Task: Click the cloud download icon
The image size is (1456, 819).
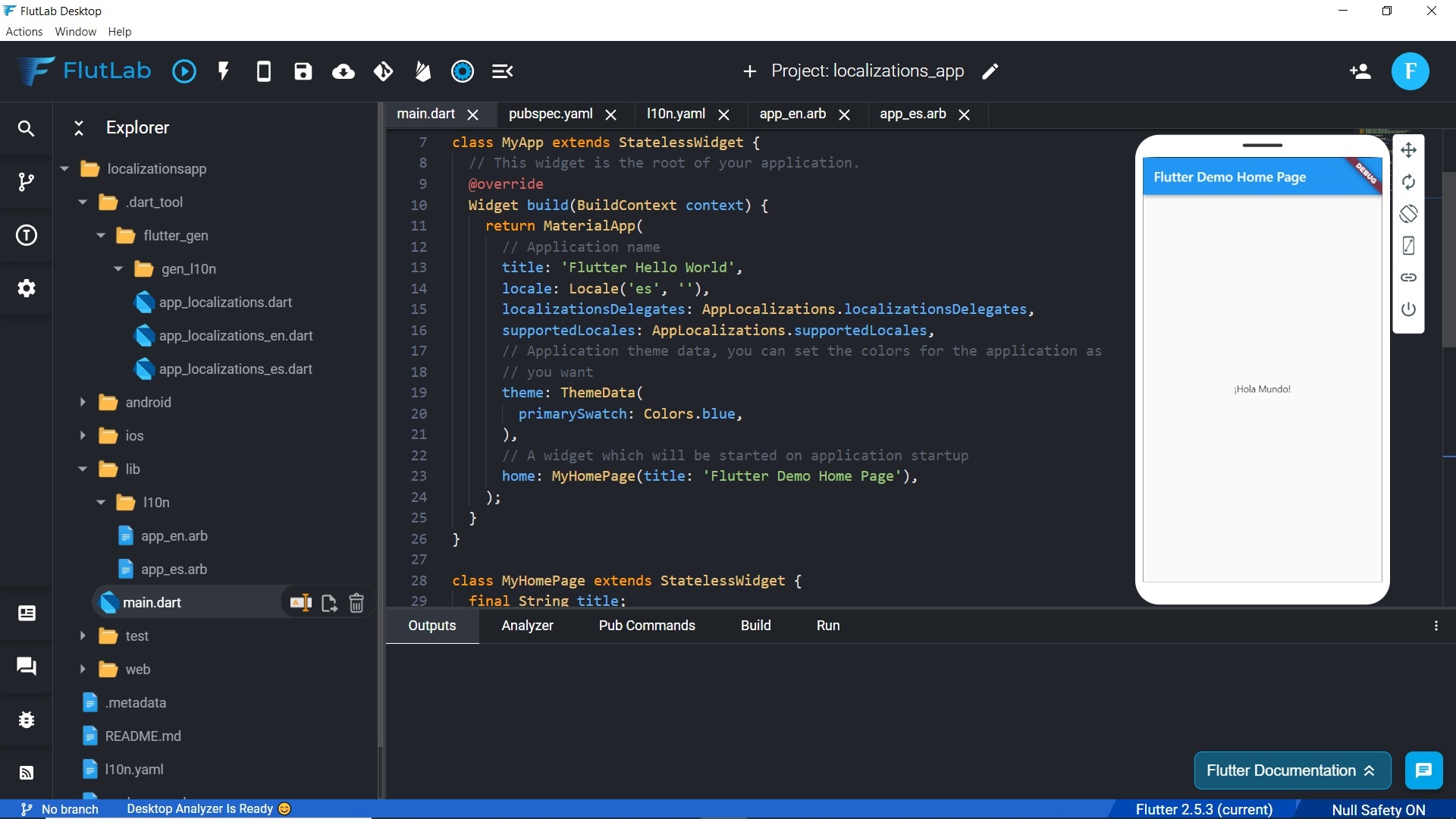Action: [x=344, y=71]
